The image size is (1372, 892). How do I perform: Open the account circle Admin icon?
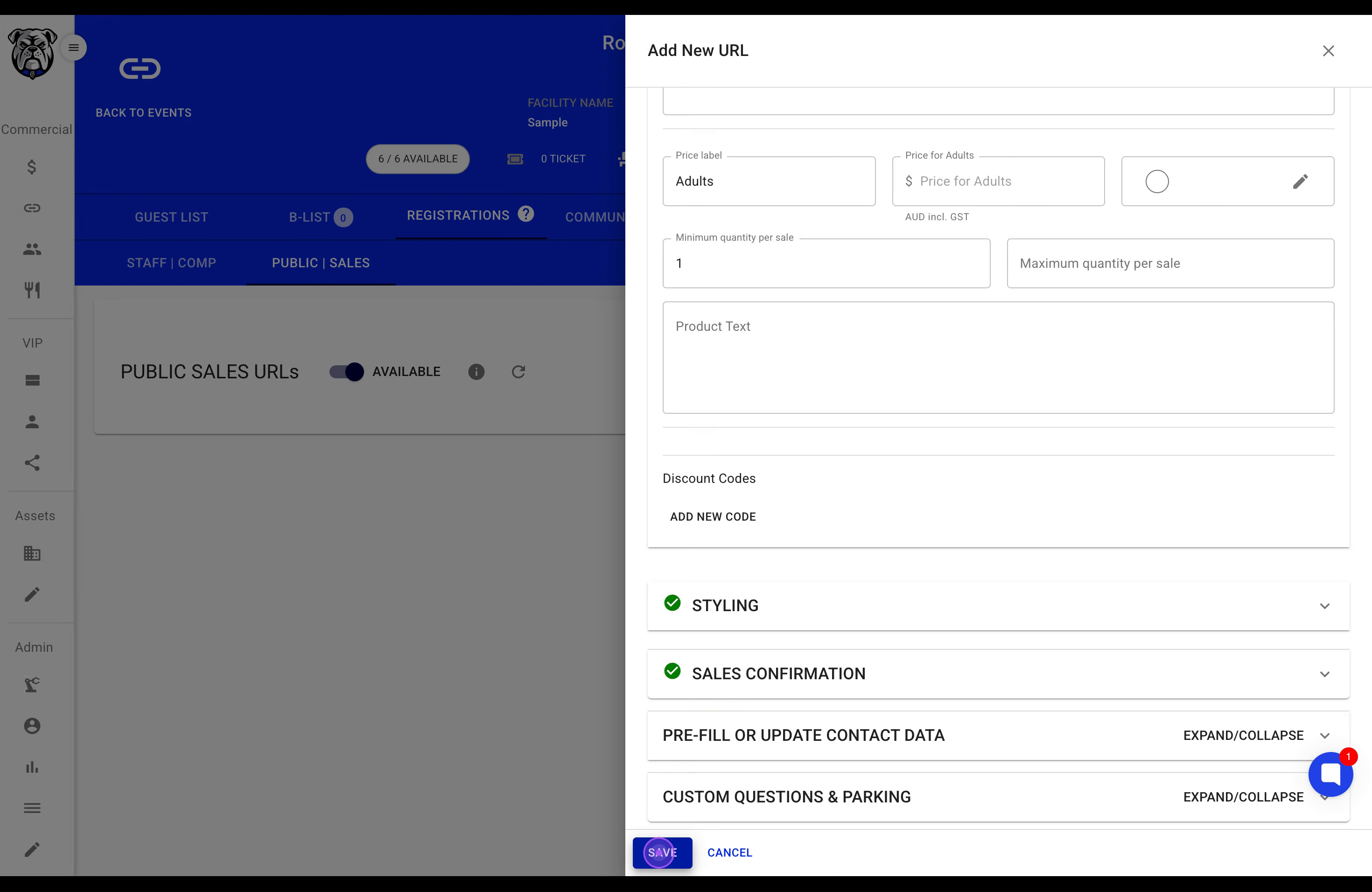click(x=32, y=726)
